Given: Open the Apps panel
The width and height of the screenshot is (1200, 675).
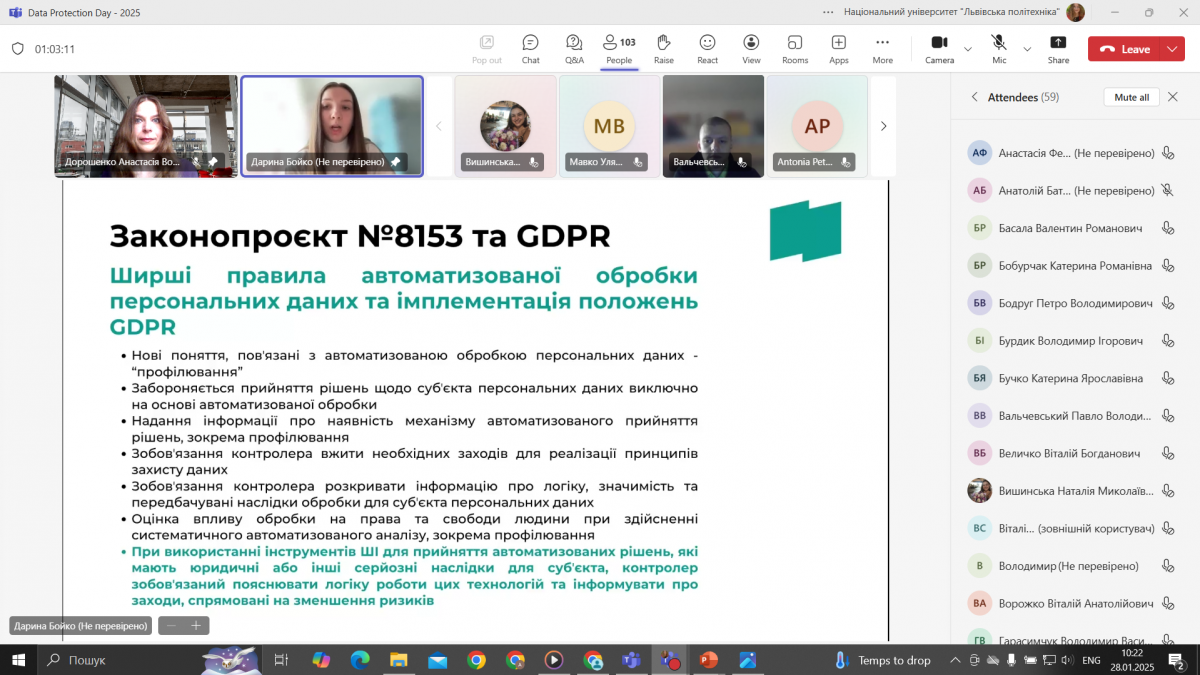Looking at the screenshot, I should 838,47.
